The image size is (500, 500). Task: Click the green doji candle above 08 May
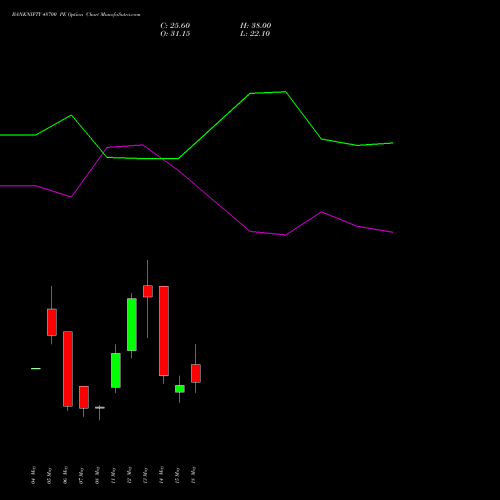(100, 407)
